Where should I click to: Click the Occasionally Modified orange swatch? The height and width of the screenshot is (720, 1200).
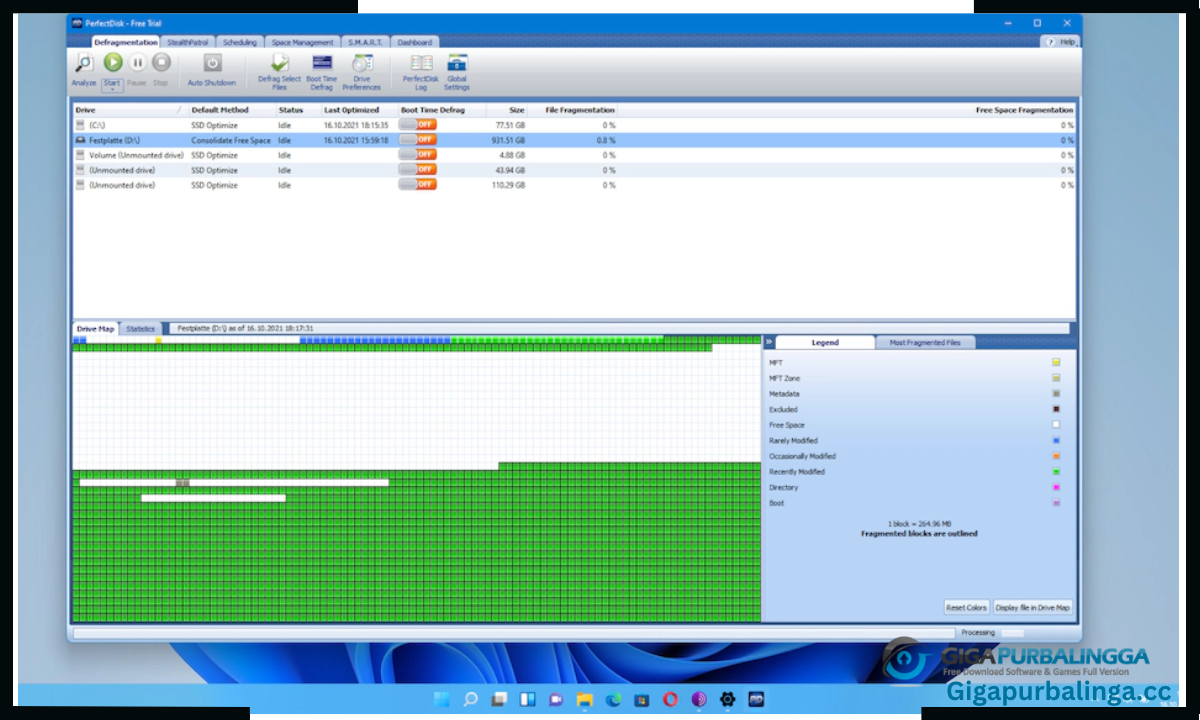tap(1056, 457)
